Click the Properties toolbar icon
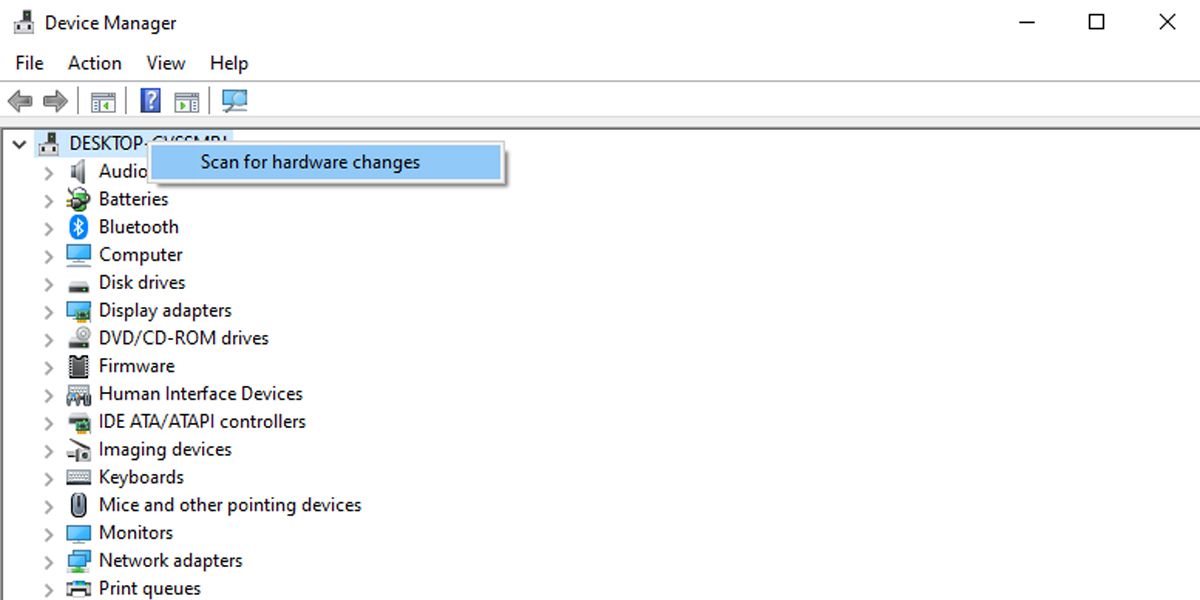The image size is (1200, 600). point(185,100)
